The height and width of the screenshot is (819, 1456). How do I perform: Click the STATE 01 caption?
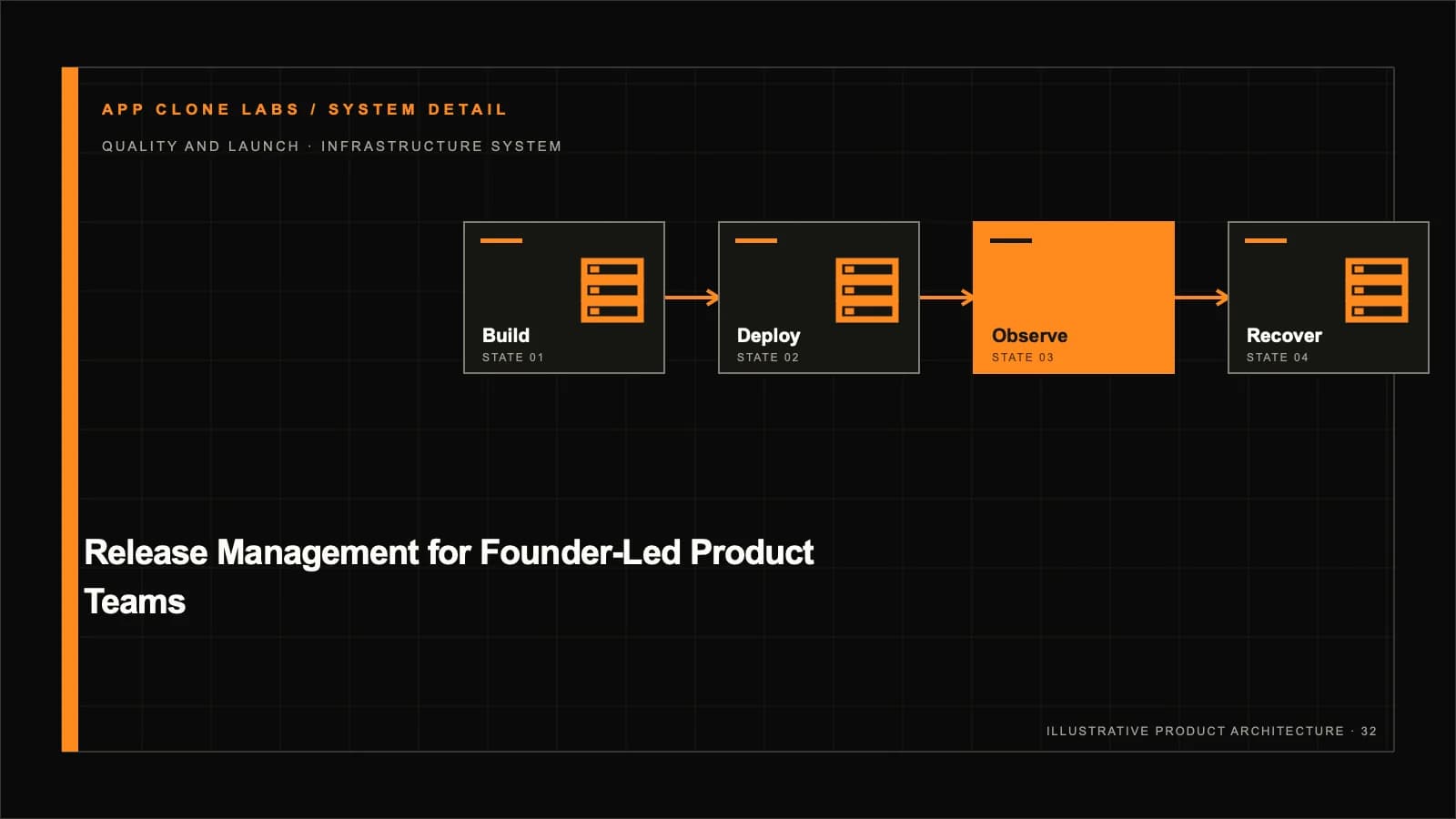[x=513, y=358]
